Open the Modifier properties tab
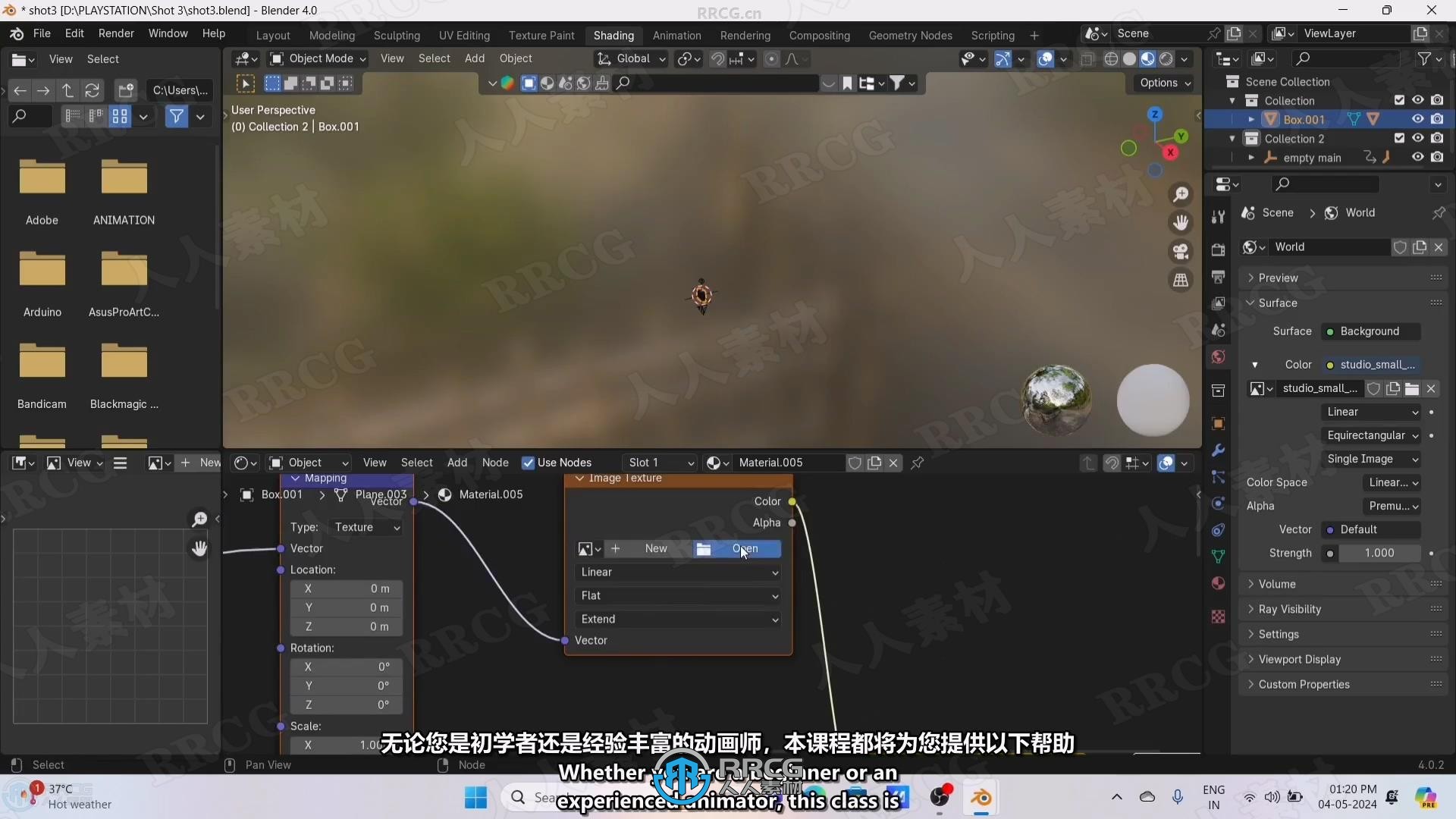The height and width of the screenshot is (819, 1456). click(1219, 450)
